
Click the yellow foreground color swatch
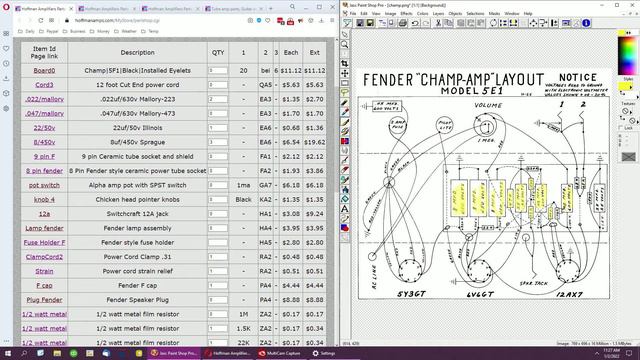click(x=622, y=33)
